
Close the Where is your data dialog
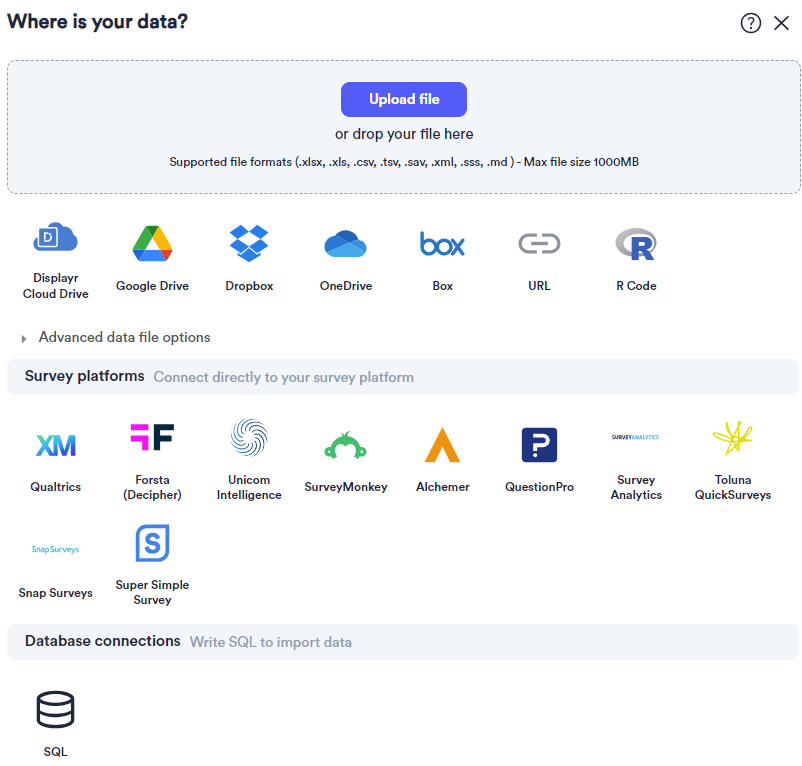coord(781,23)
